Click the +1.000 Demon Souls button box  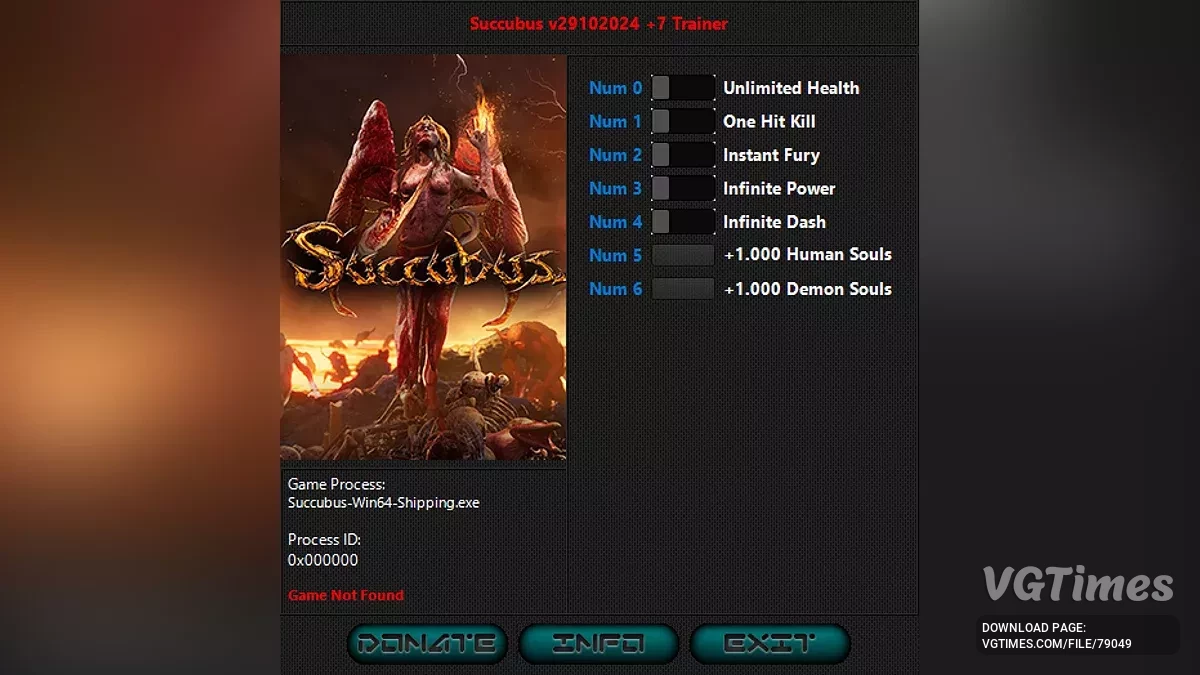coord(683,289)
